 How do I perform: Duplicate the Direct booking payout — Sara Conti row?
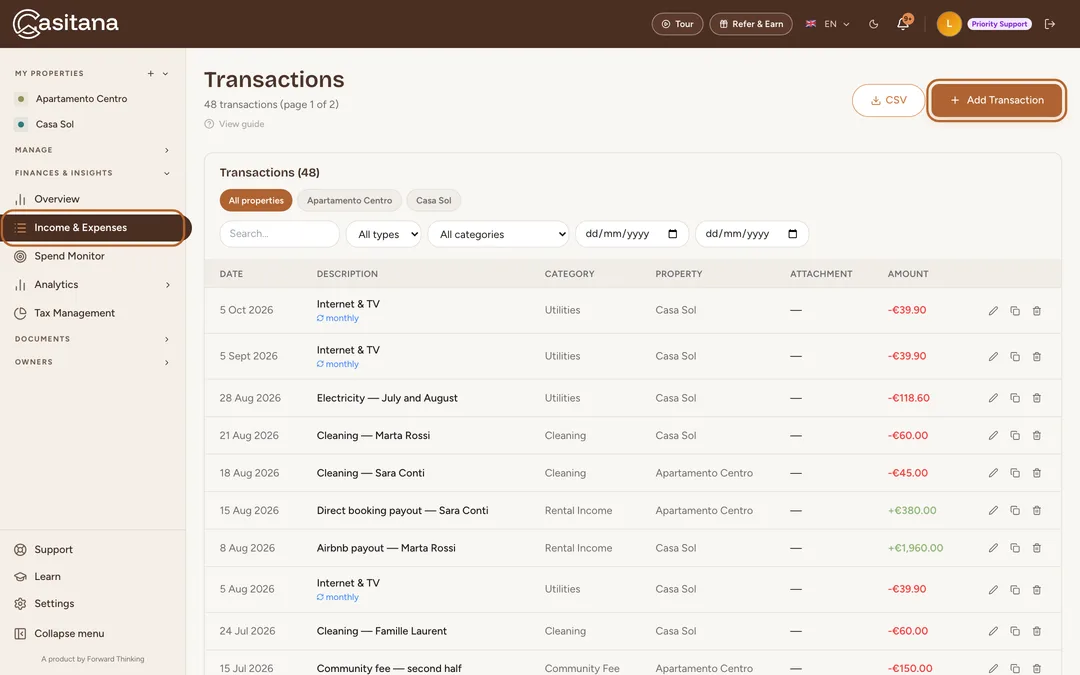click(1015, 510)
